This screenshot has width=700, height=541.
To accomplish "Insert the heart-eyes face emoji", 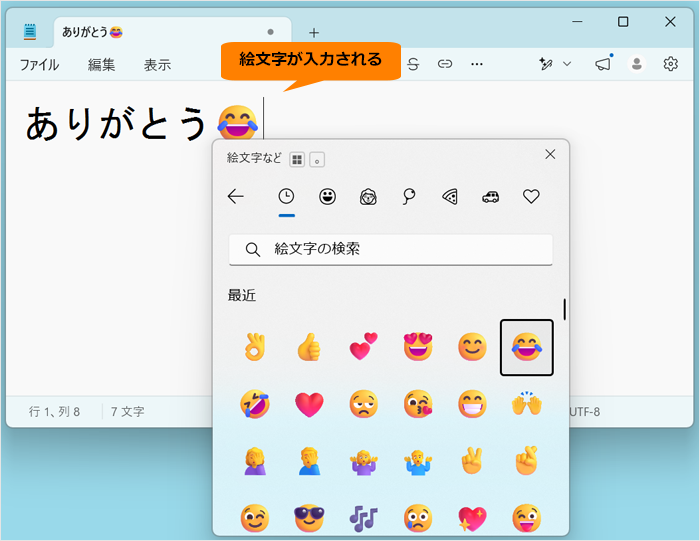I will coord(418,347).
